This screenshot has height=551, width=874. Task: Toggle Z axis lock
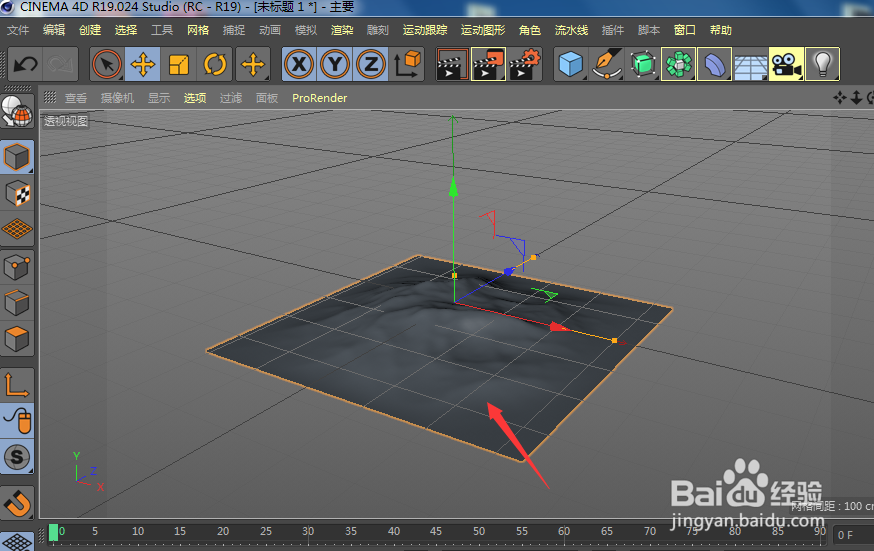(371, 65)
